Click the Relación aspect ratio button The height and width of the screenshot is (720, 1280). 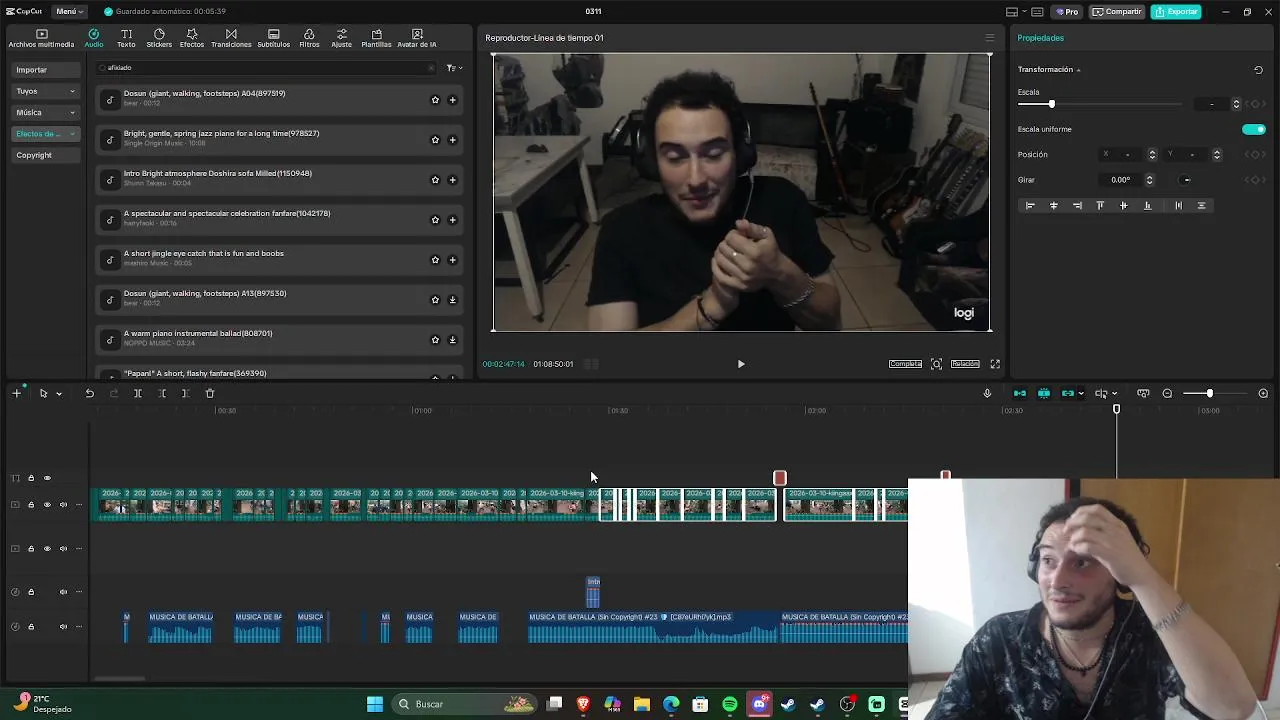(x=965, y=364)
